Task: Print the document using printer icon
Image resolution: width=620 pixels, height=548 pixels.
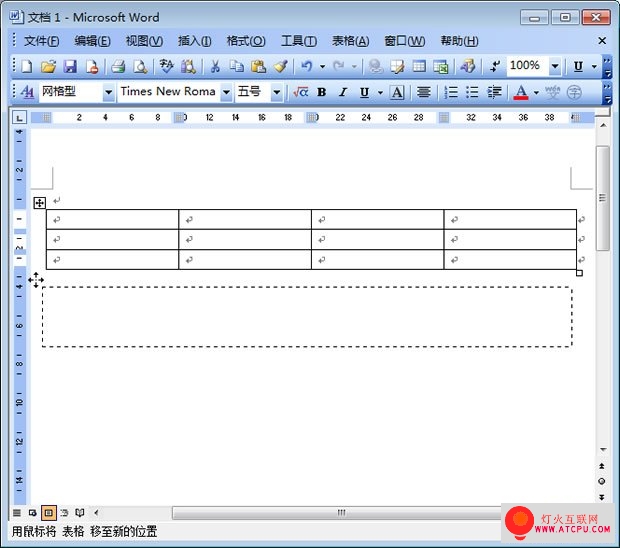Action: [x=118, y=66]
